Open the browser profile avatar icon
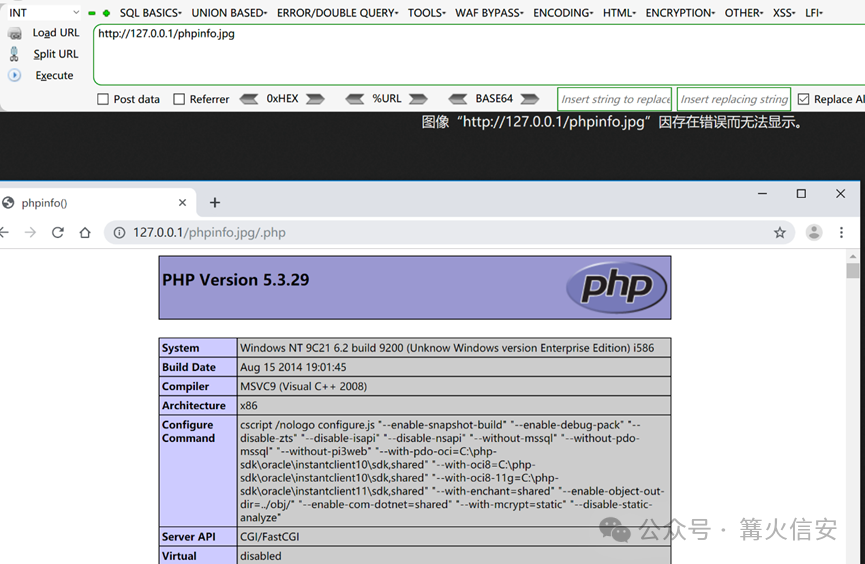865x564 pixels. pos(814,232)
